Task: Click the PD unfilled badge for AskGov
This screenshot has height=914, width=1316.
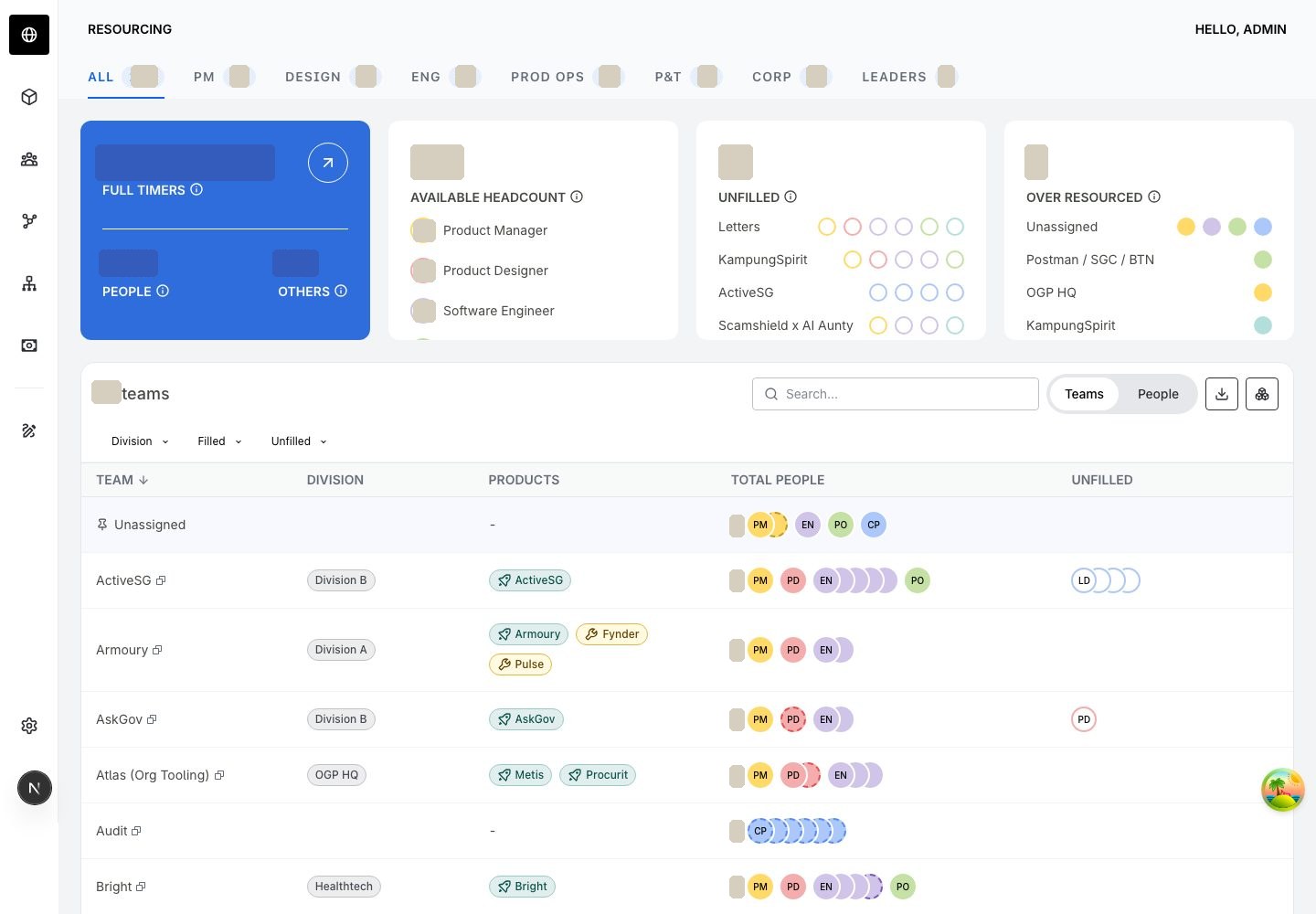Action: tap(1084, 719)
